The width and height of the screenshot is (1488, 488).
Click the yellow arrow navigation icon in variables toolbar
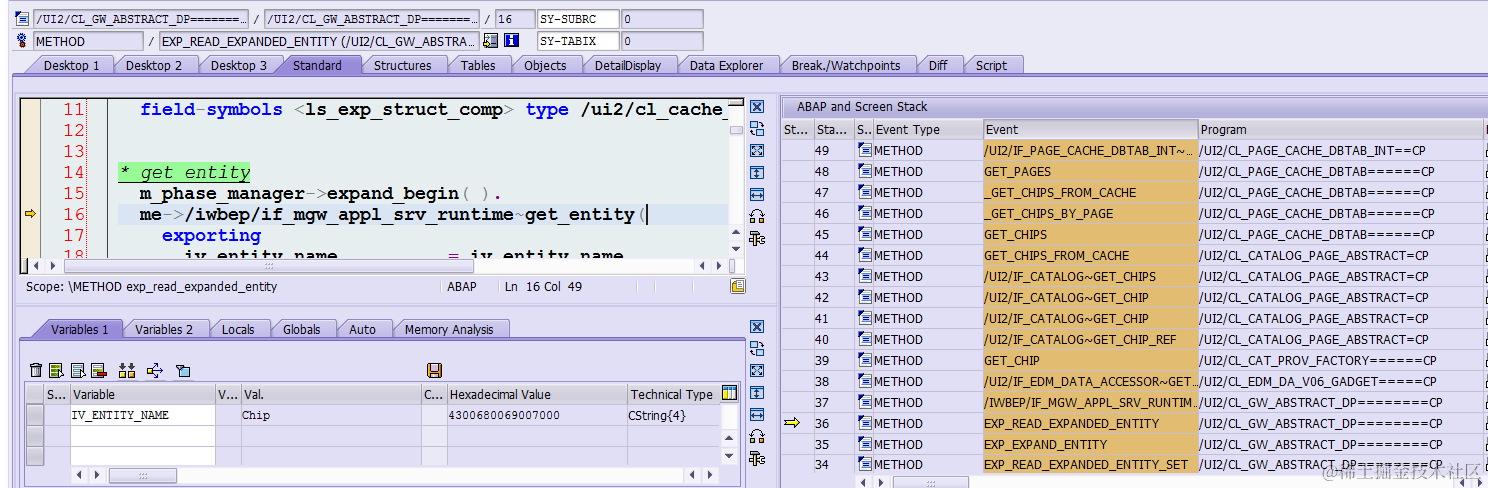155,370
